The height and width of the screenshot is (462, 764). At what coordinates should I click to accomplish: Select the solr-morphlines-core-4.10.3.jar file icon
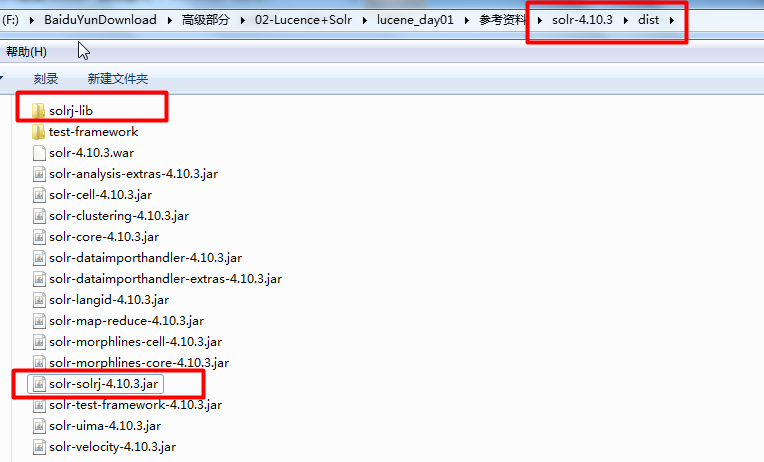click(39, 362)
